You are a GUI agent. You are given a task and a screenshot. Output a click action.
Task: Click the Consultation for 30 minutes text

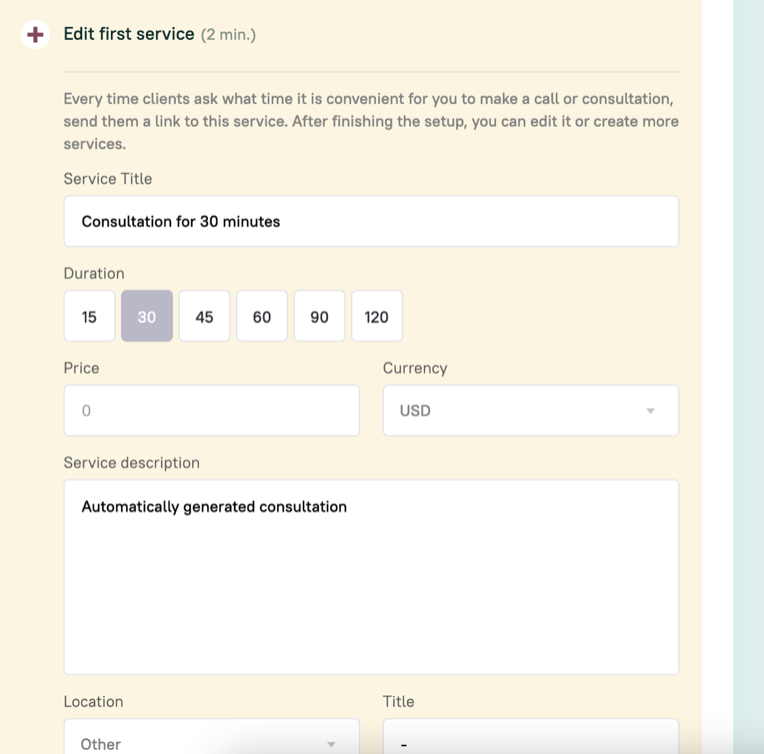[x=181, y=222]
